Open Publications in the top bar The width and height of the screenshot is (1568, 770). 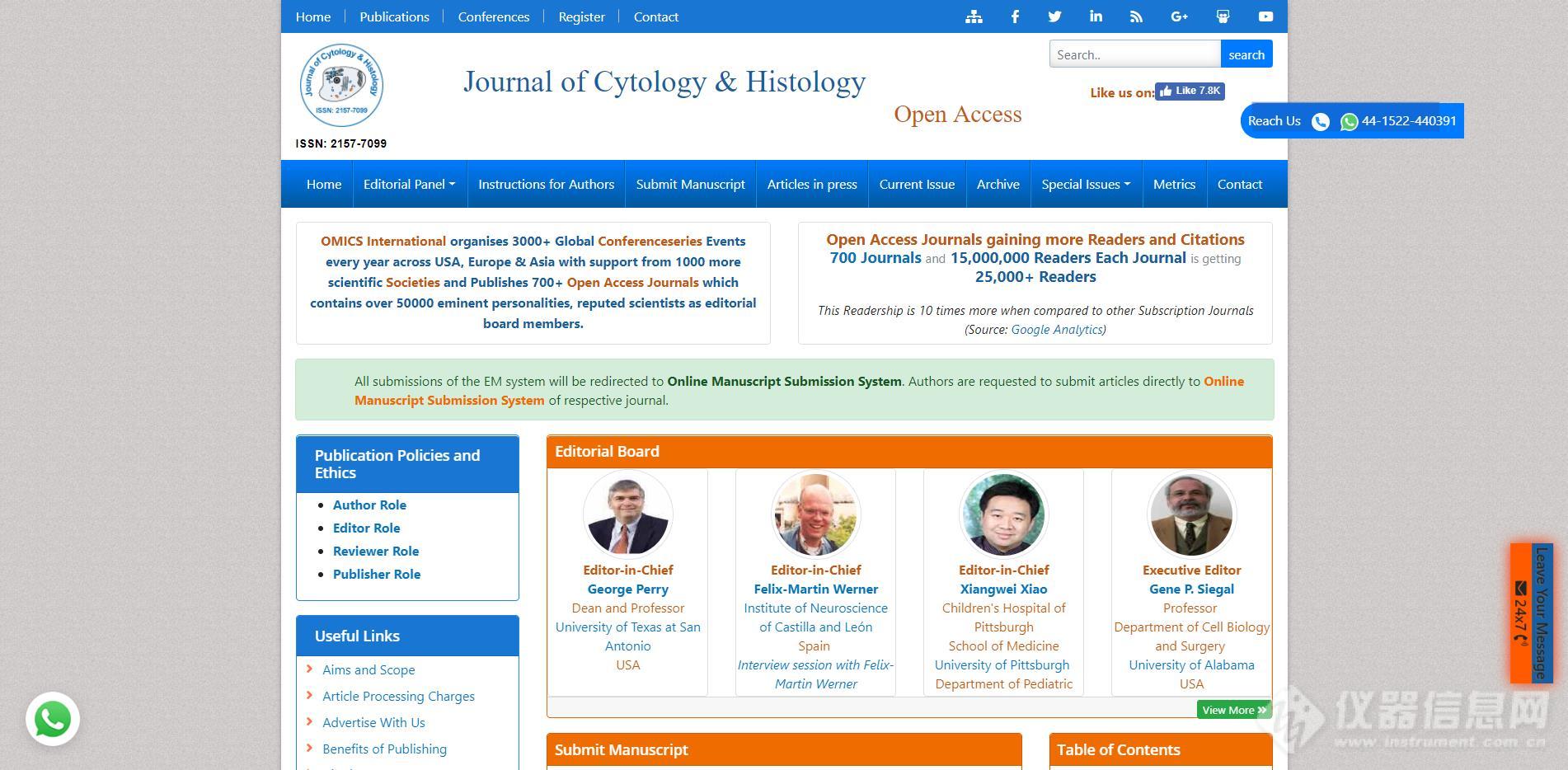point(395,16)
